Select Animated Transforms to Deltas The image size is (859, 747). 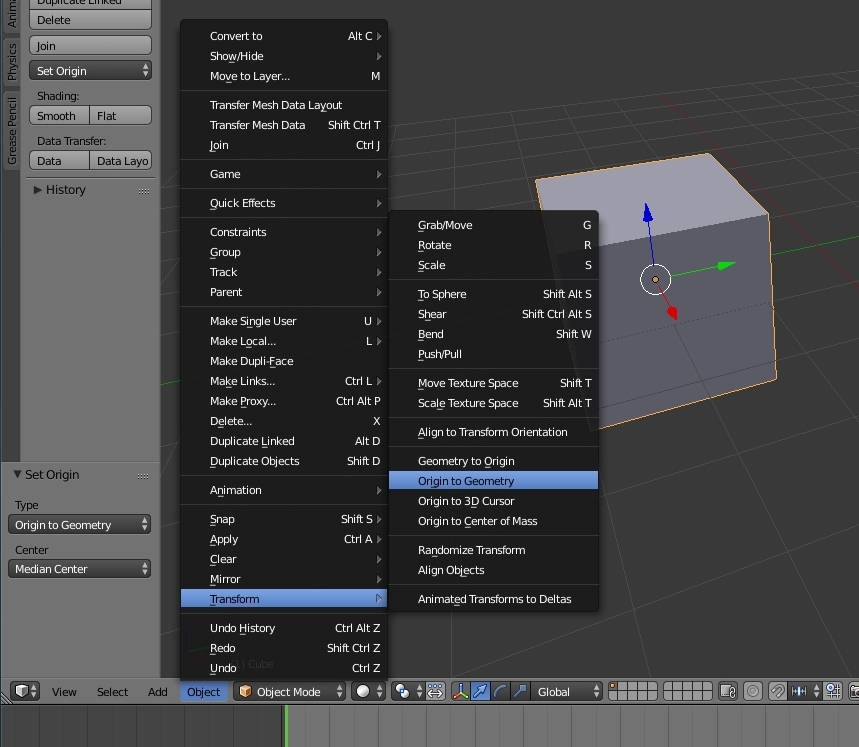pyautogui.click(x=493, y=599)
